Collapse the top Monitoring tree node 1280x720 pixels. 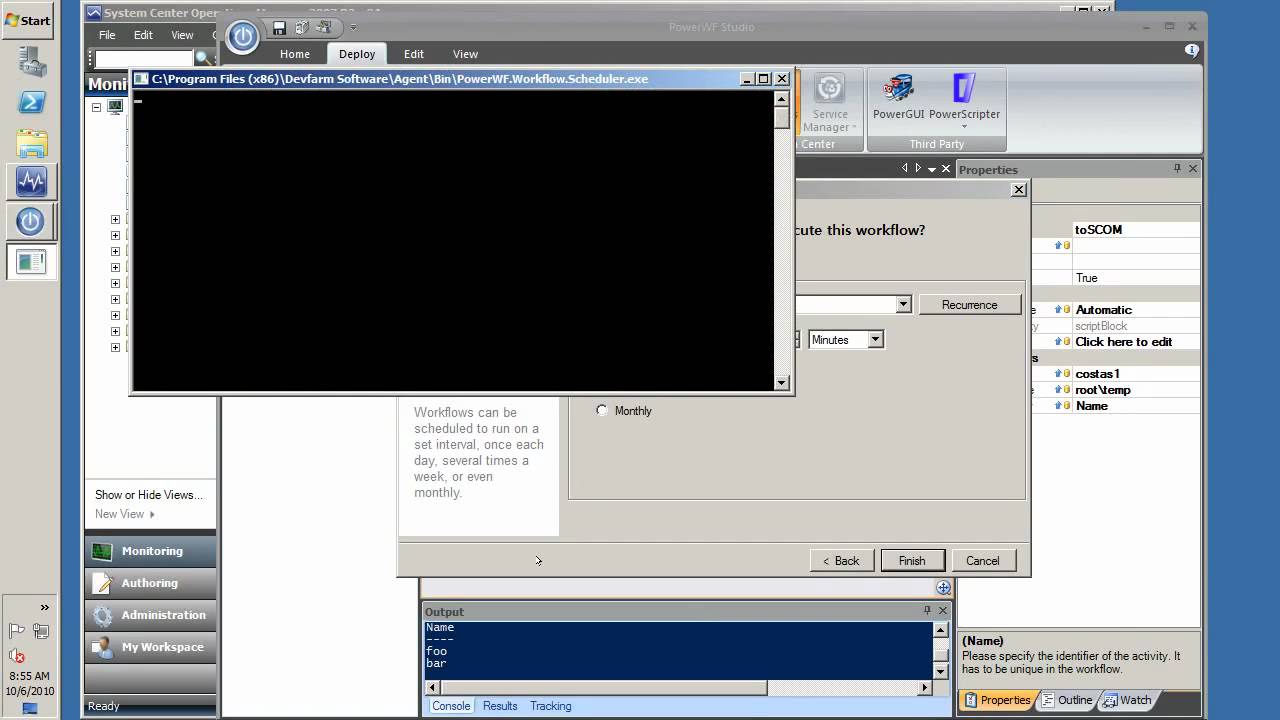pos(96,107)
